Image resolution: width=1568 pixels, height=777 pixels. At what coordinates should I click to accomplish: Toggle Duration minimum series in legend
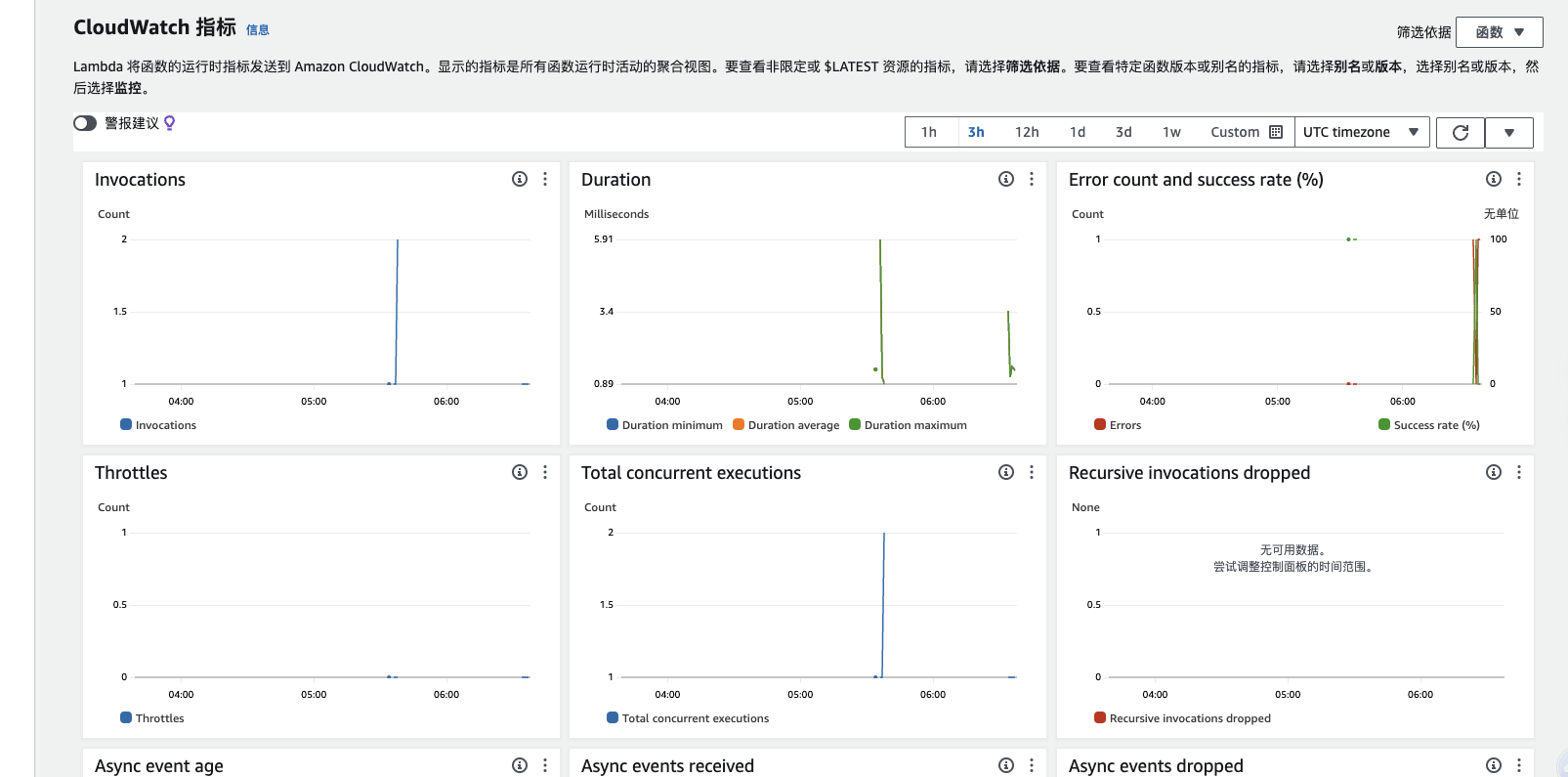[664, 425]
